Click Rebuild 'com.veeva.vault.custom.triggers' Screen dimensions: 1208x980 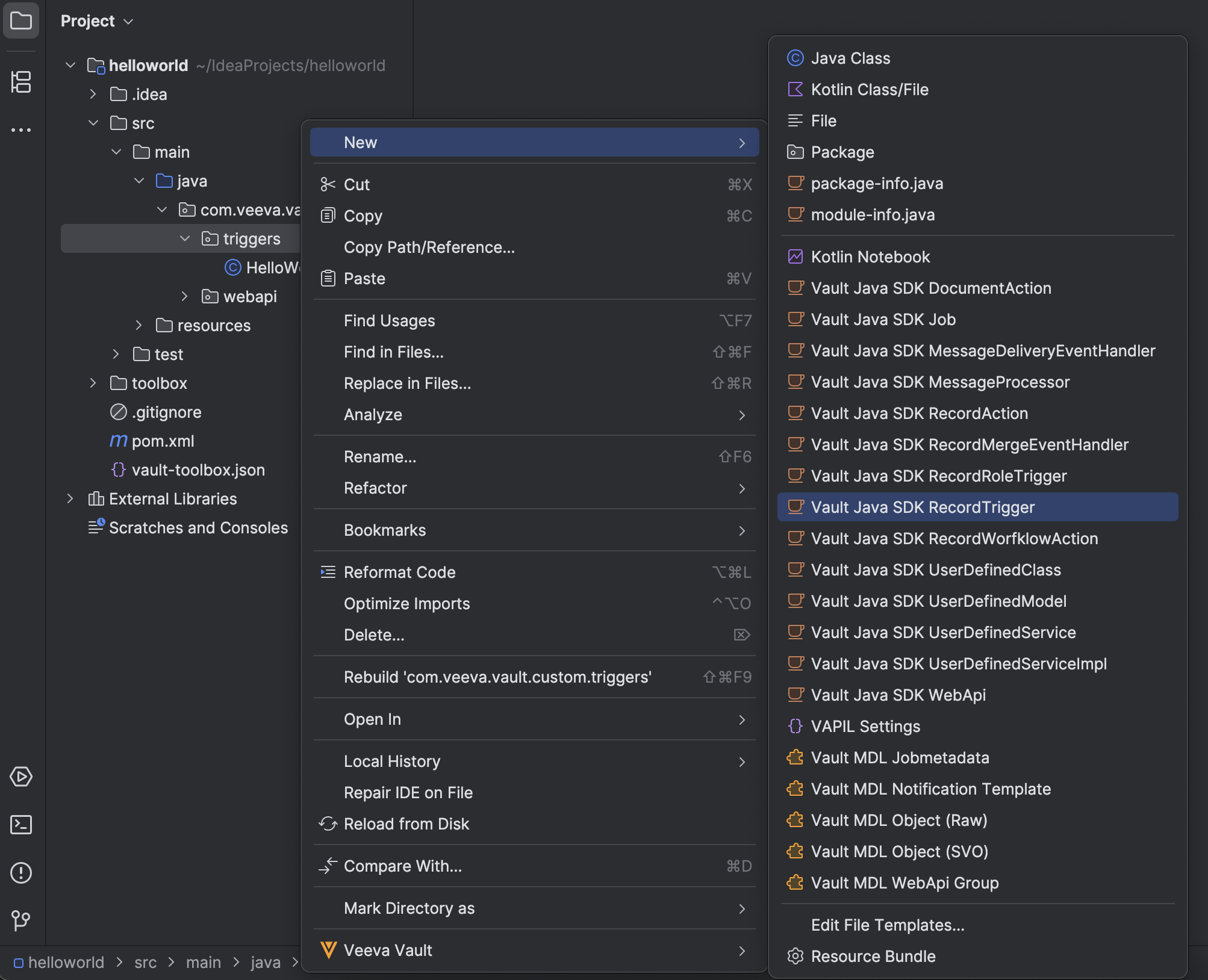pos(534,677)
